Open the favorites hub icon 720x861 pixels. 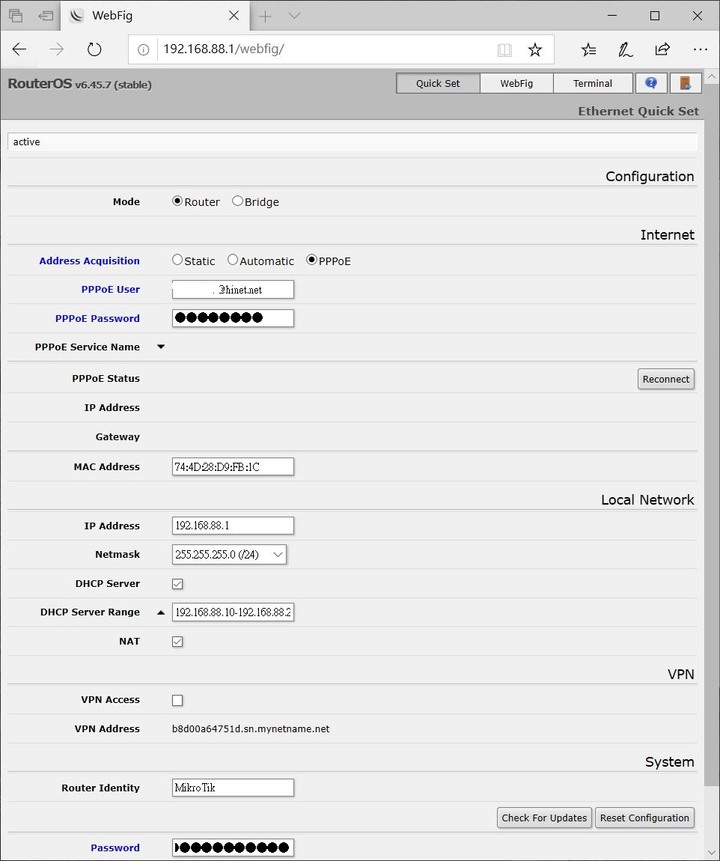coord(589,50)
